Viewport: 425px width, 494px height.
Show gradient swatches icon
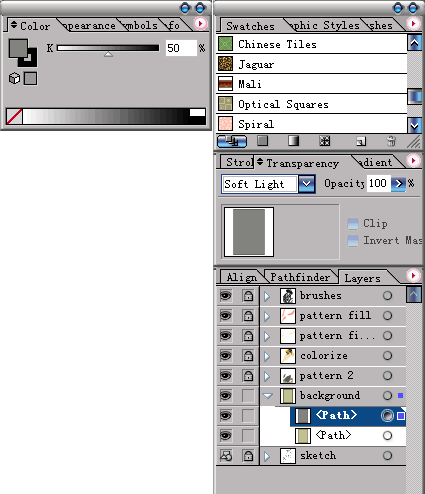coord(293,141)
